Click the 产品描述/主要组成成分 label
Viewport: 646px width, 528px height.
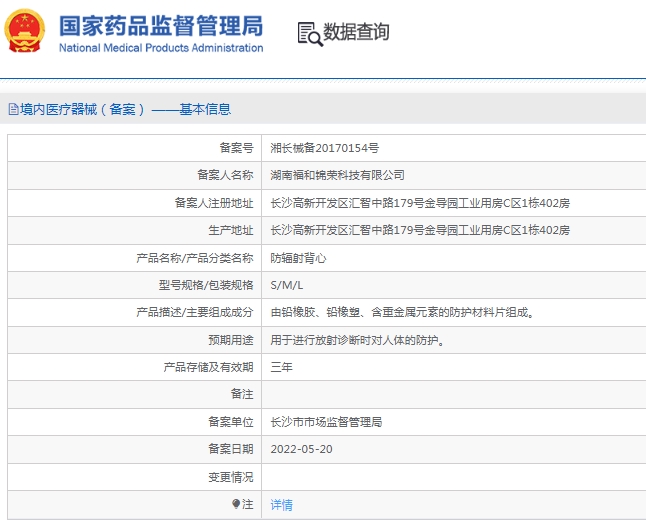pyautogui.click(x=195, y=312)
